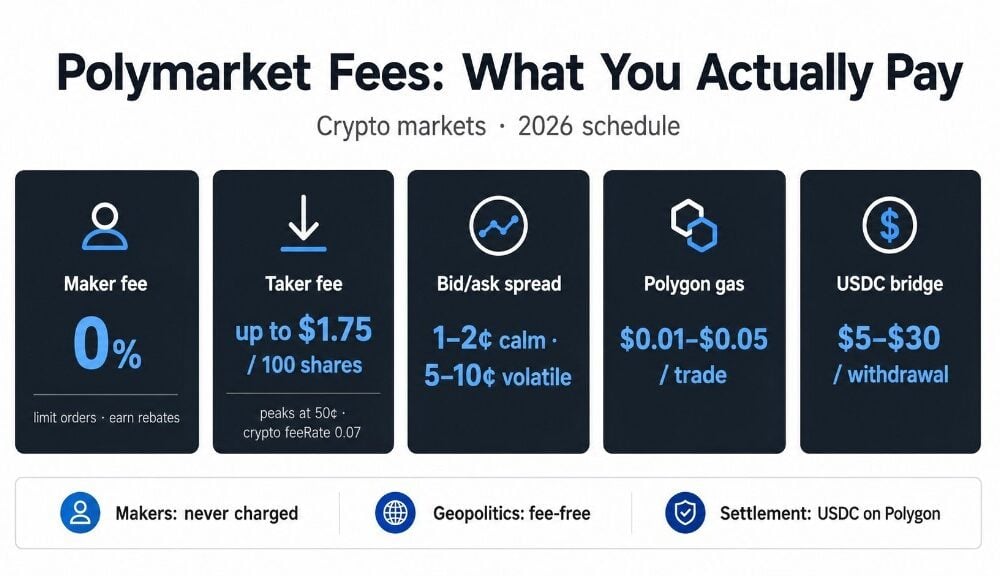This screenshot has height=576, width=1000.
Task: Click the globe icon beside Geopolitics
Action: tap(395, 513)
